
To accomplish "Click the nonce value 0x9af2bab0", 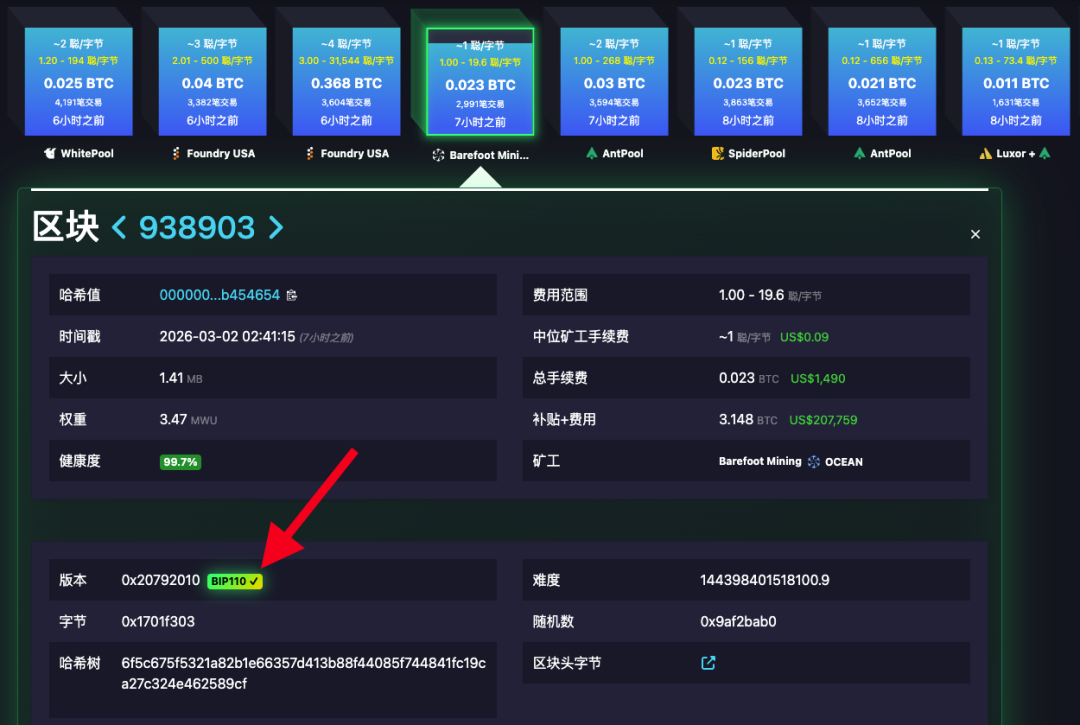I will click(x=738, y=622).
